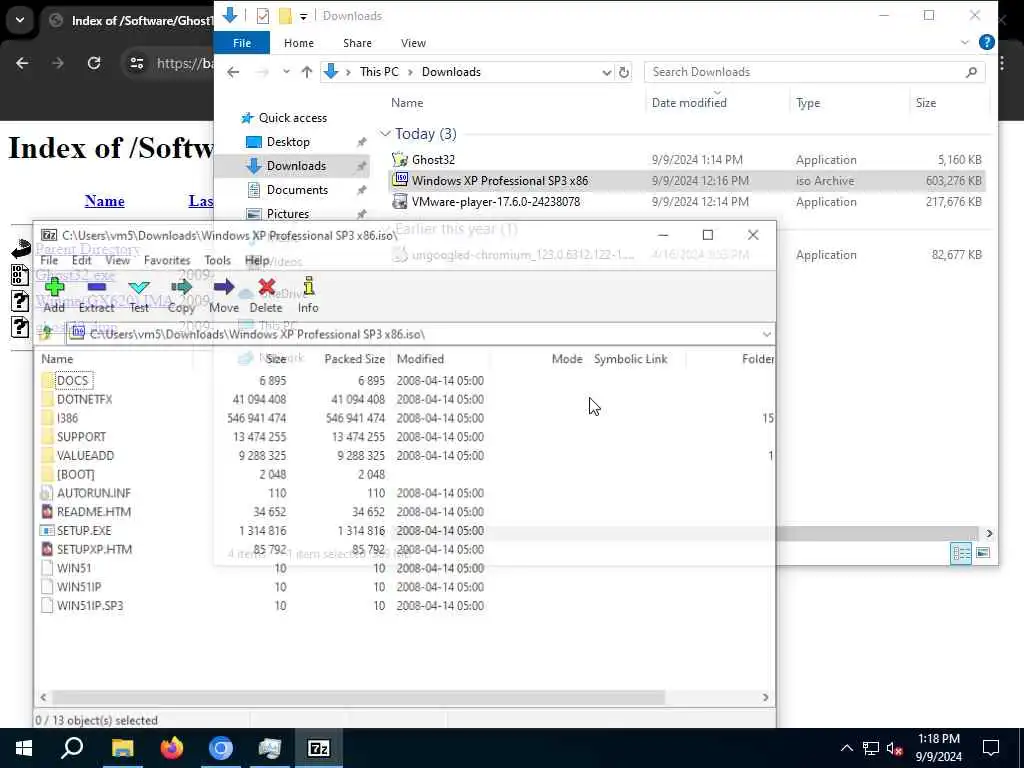
Task: Open the Explorer Share ribbon tab
Action: point(357,42)
